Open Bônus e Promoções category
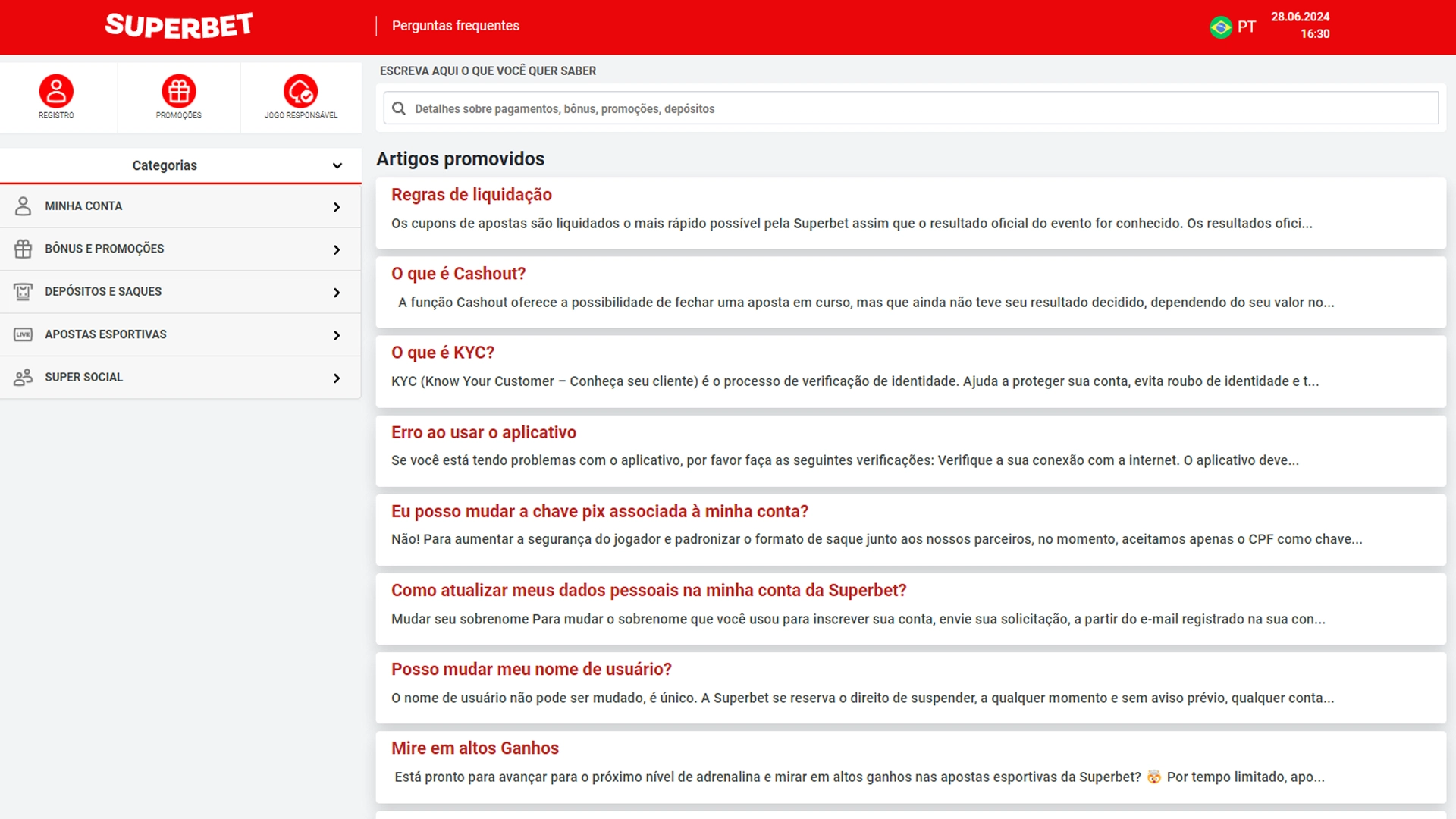Image resolution: width=1456 pixels, height=819 pixels. pos(180,249)
